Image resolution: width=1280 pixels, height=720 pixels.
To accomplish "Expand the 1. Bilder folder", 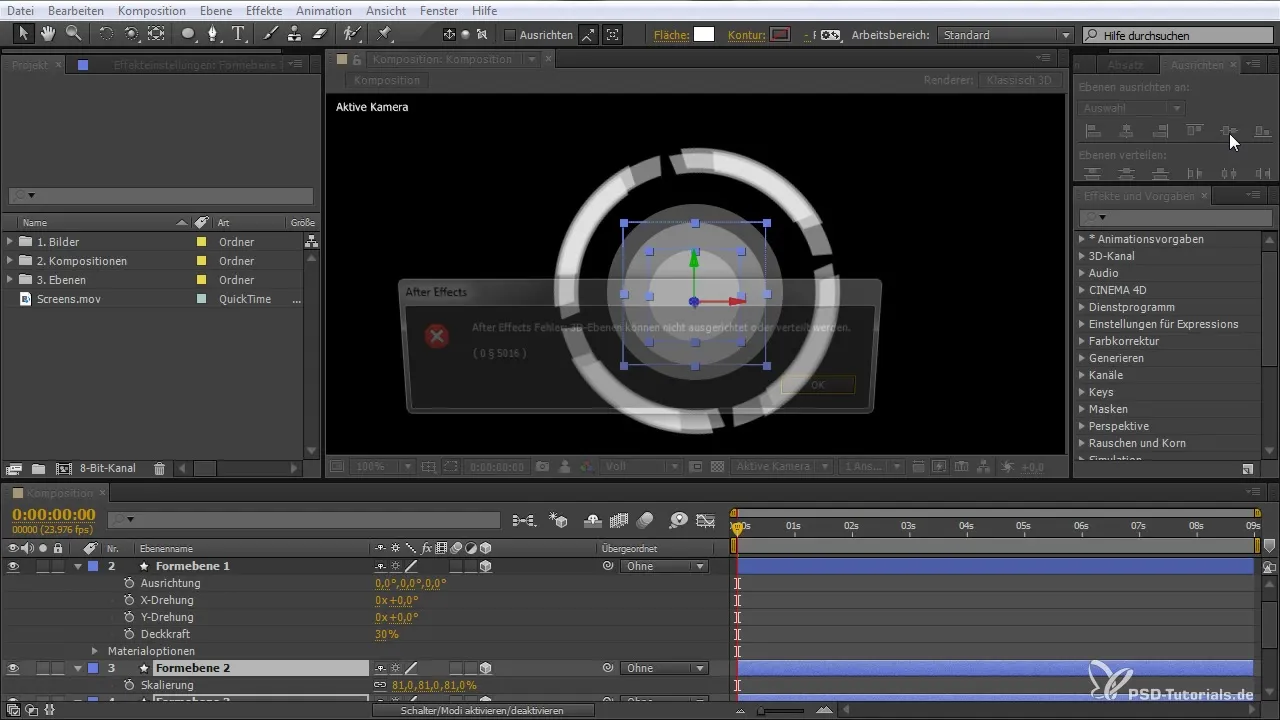I will (10, 242).
